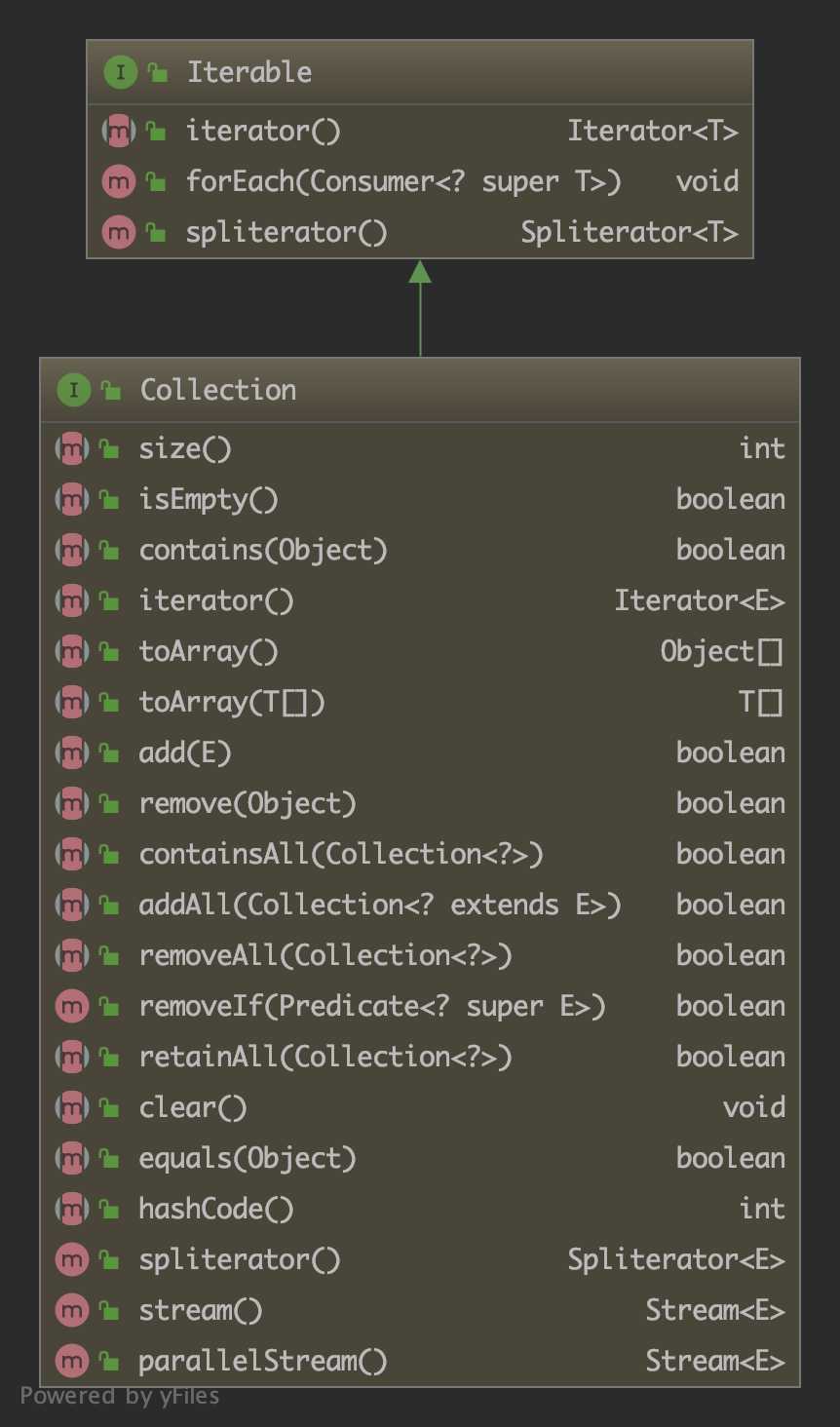Click the Iterator<E> return type
The height and width of the screenshot is (1427, 840).
[x=700, y=600]
